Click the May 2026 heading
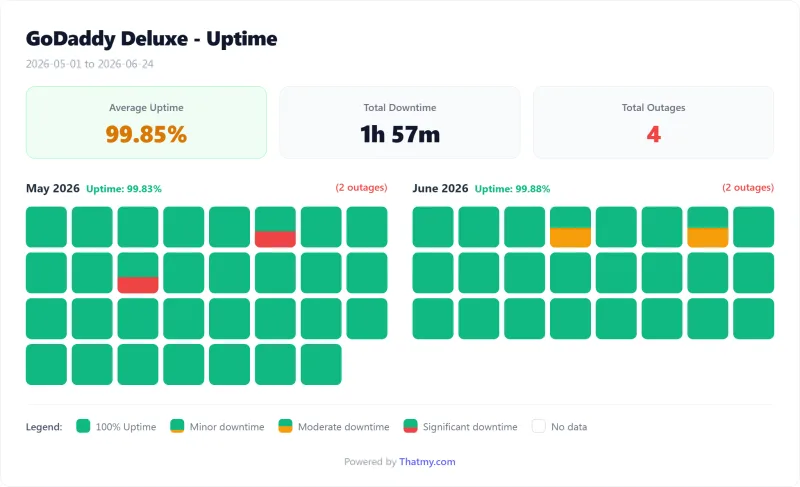 click(53, 188)
